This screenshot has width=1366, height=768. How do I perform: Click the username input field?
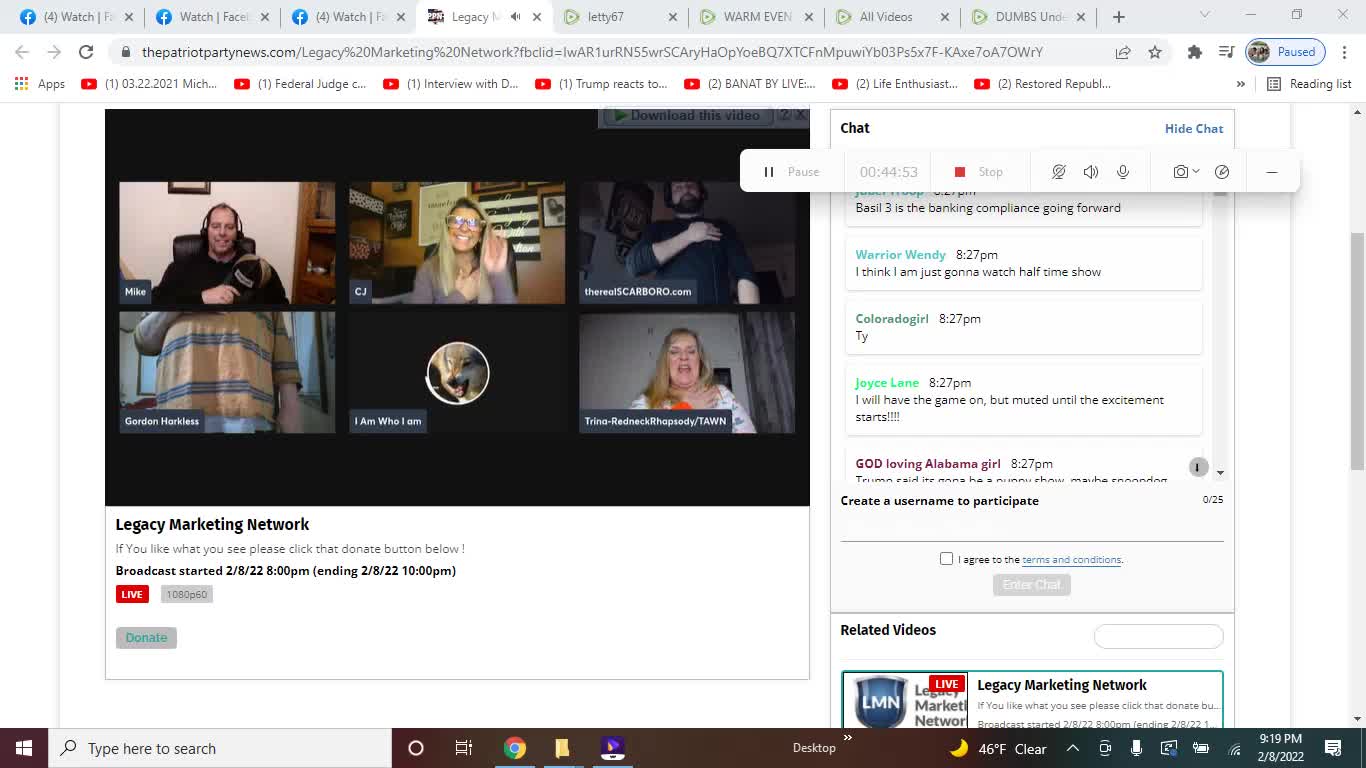1032,527
